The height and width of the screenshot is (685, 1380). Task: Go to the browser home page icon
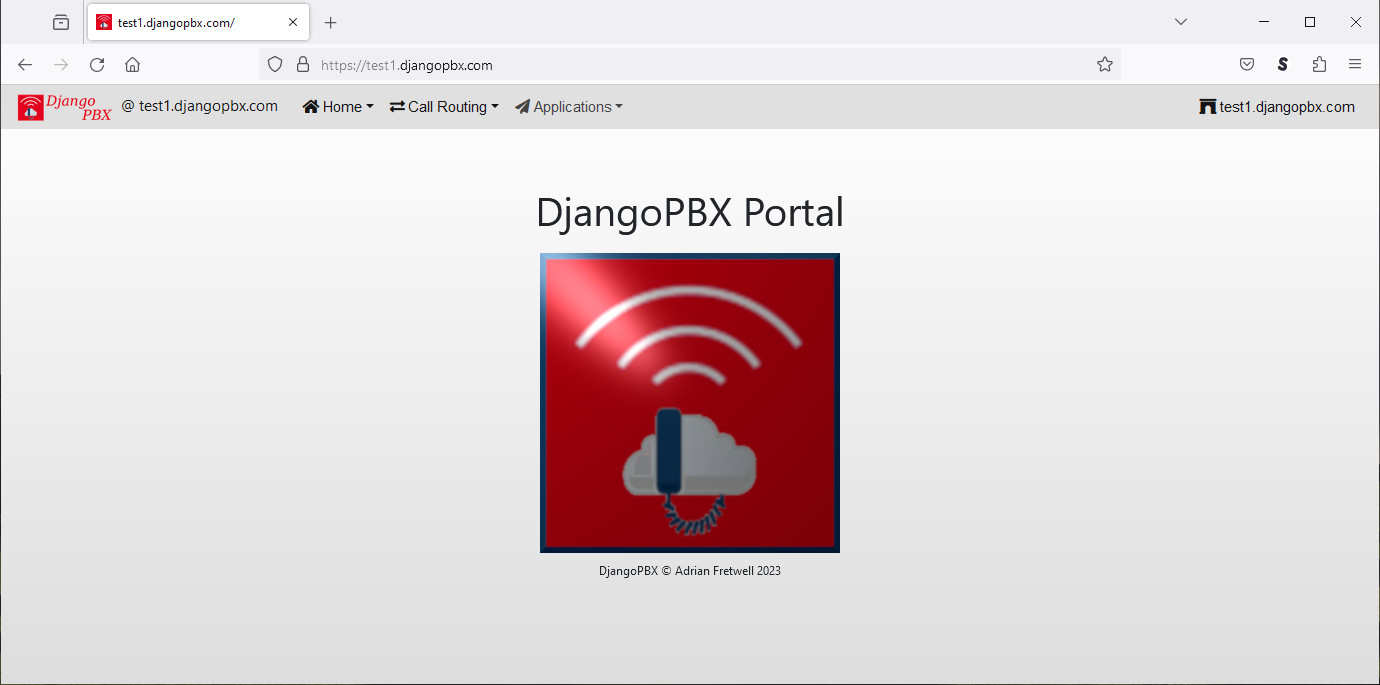click(132, 65)
